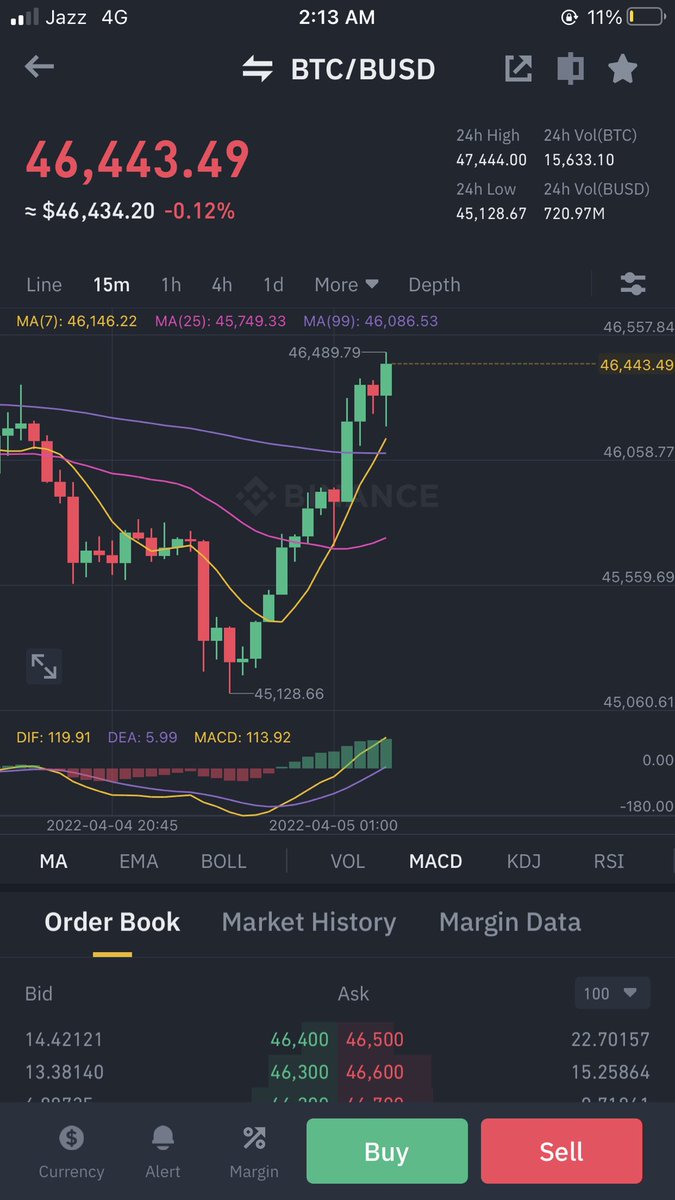Screen dimensions: 675x1200
Task: Toggle the MA indicator
Action: tap(53, 861)
